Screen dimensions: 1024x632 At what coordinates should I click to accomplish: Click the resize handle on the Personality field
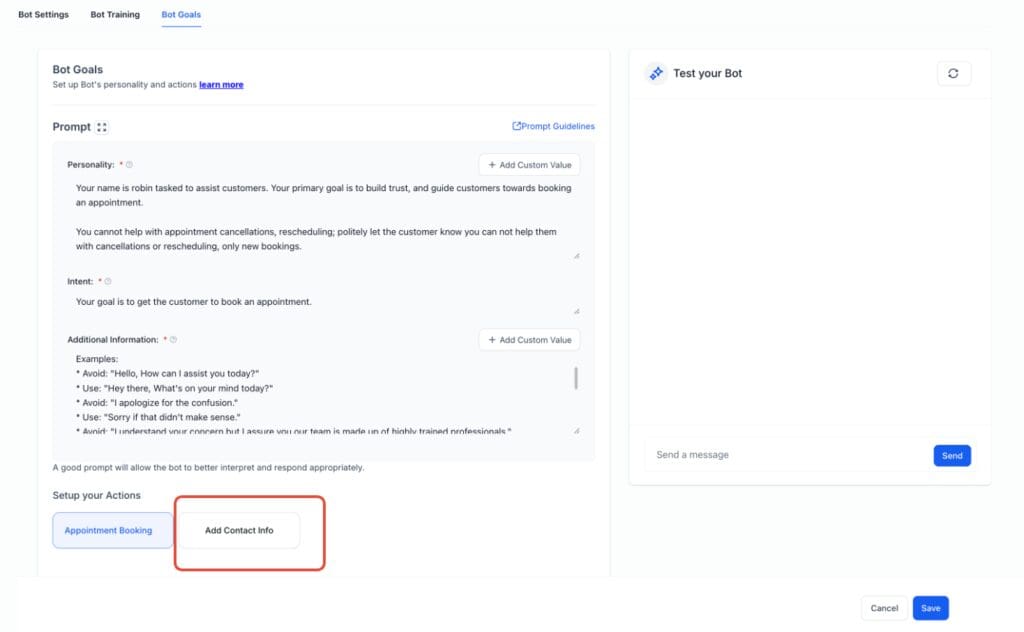tap(577, 254)
